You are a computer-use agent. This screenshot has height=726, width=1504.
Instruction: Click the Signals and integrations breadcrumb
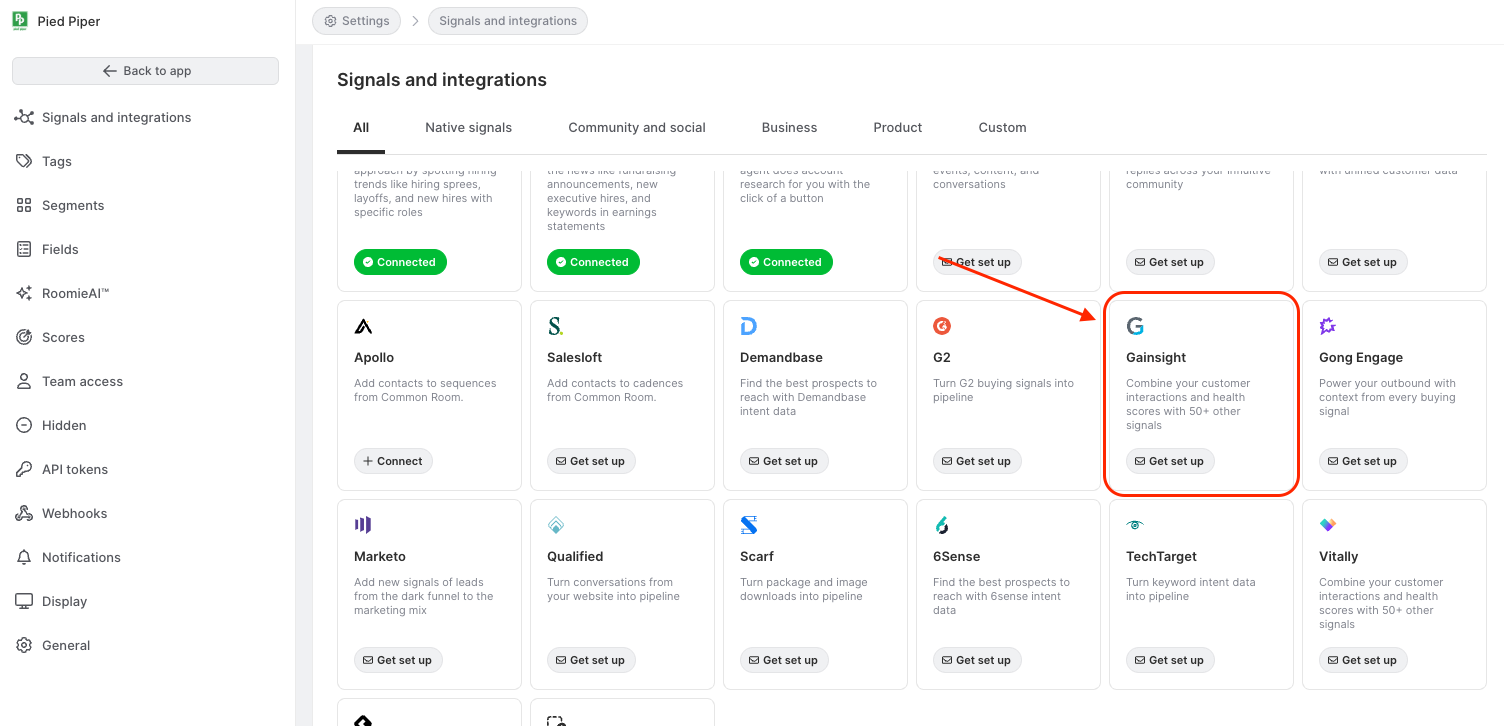[x=508, y=21]
